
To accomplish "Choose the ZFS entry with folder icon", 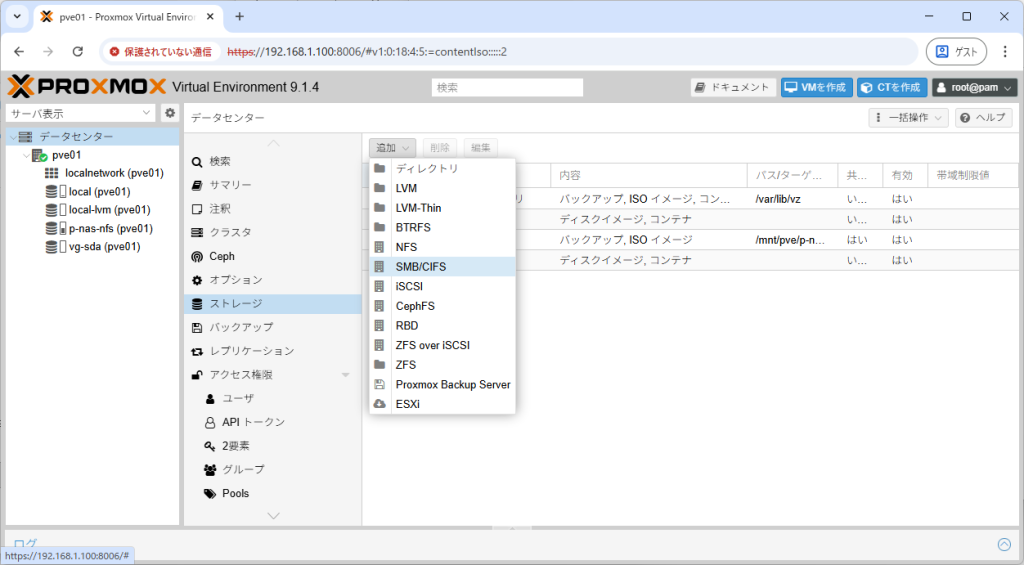I will 442,364.
